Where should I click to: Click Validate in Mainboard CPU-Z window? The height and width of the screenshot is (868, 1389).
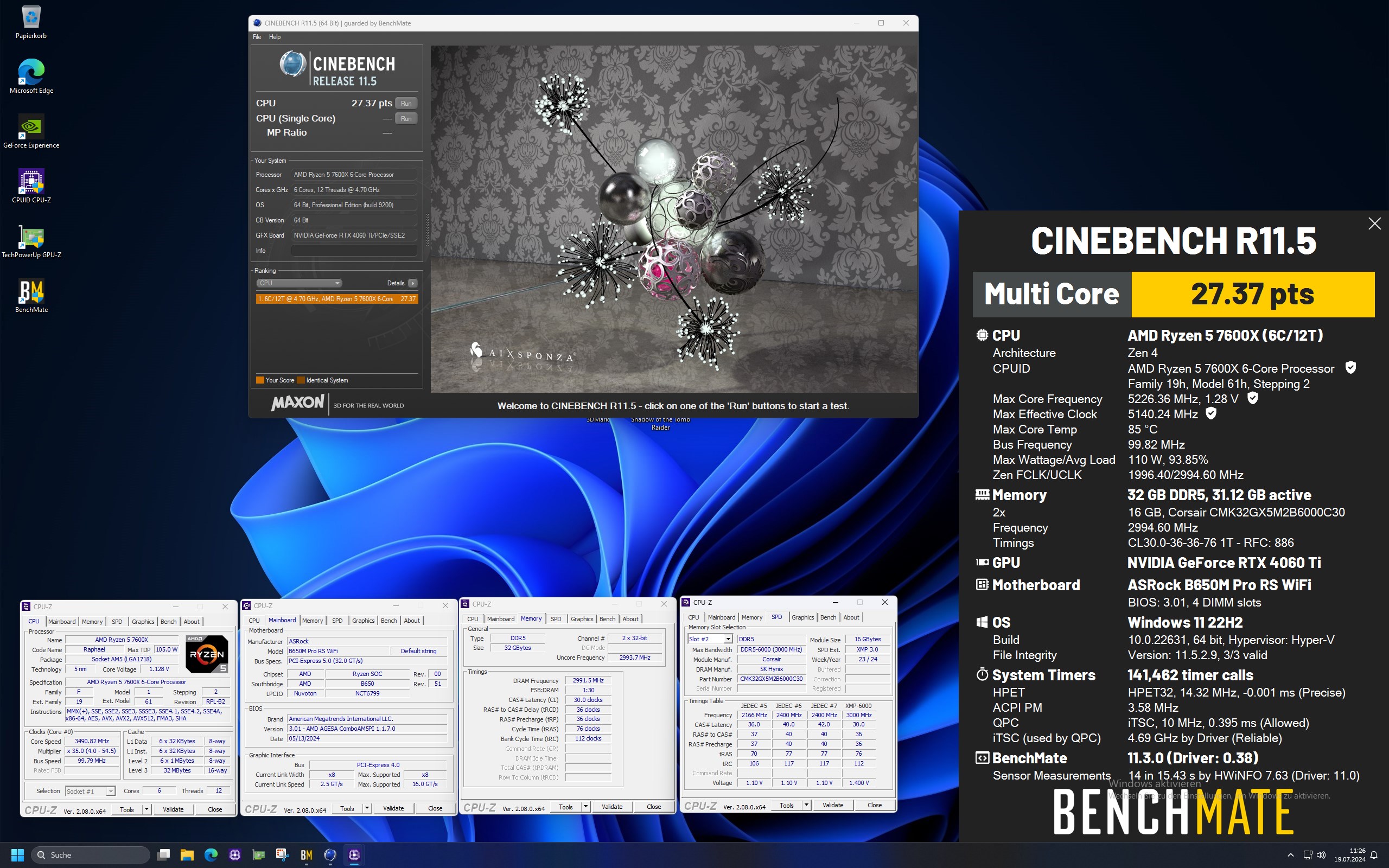394,808
